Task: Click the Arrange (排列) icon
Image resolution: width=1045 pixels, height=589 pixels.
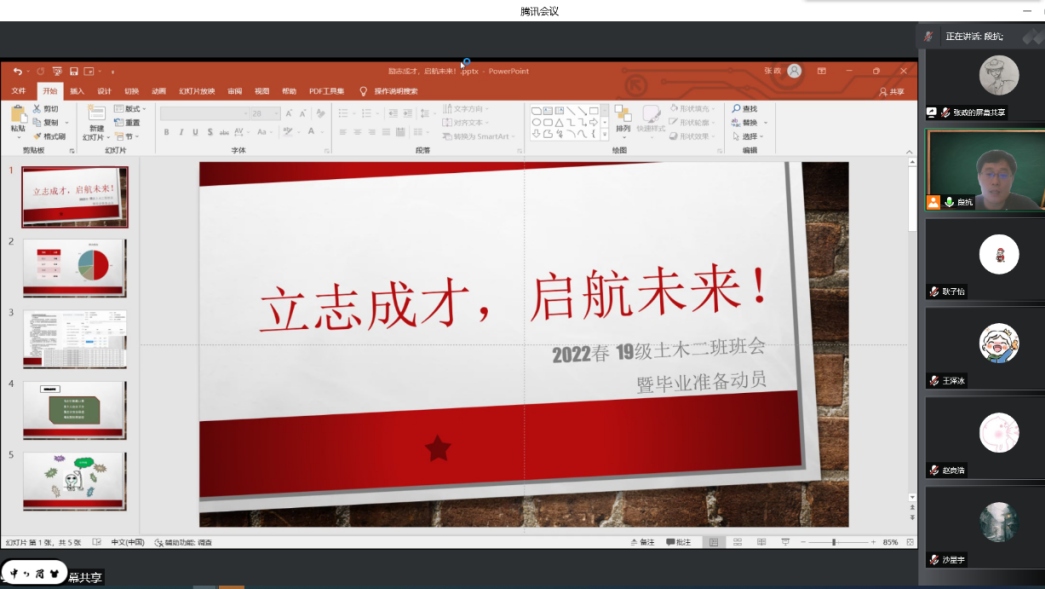Action: tap(623, 117)
